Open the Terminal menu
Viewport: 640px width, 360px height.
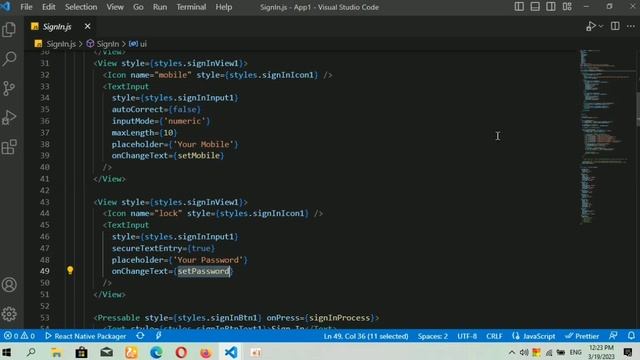191,7
